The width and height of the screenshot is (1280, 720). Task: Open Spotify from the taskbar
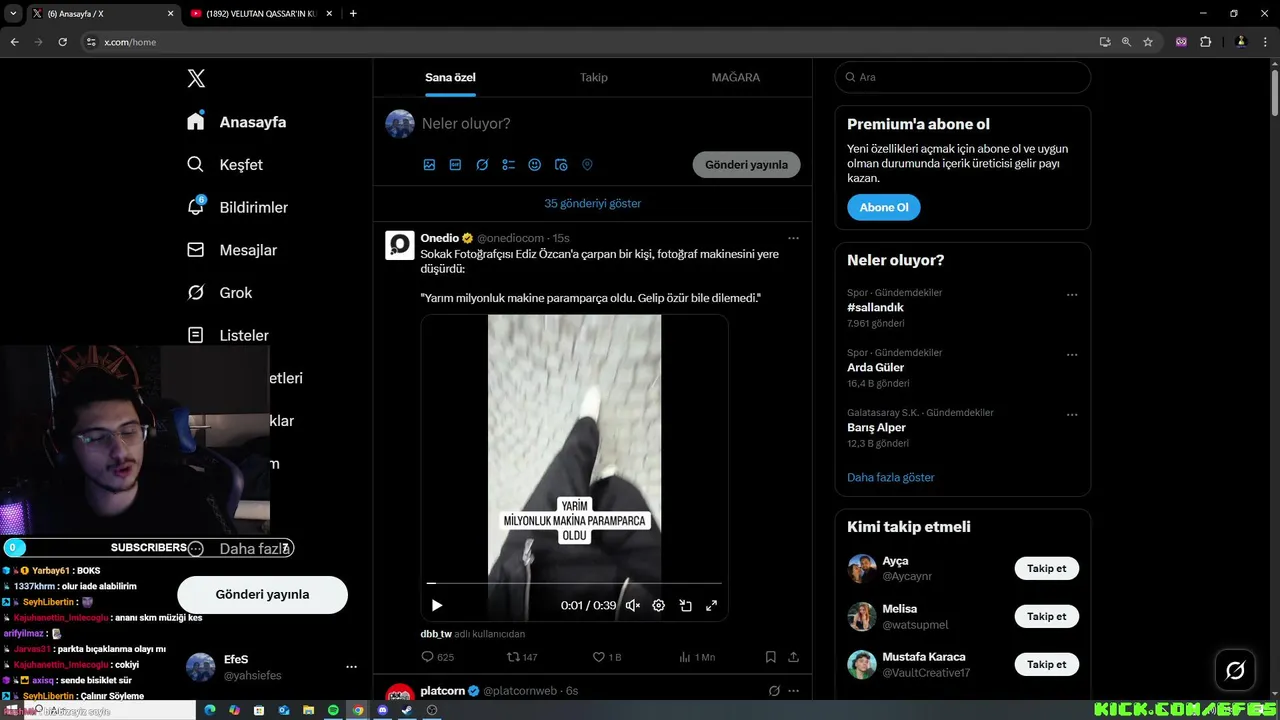point(333,710)
